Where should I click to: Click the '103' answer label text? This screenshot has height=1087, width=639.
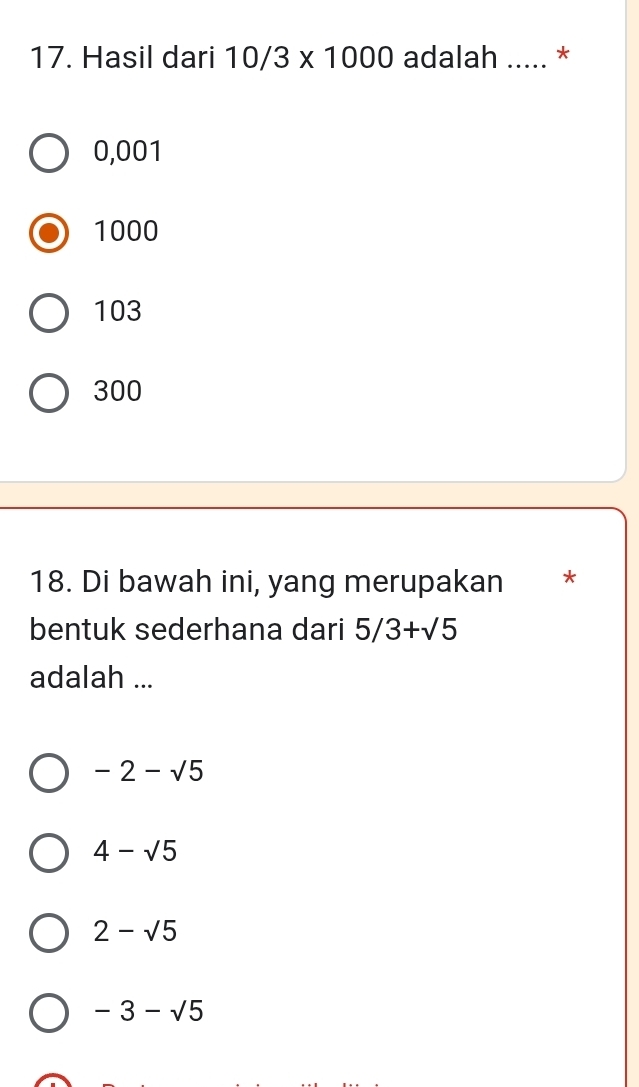click(x=119, y=311)
